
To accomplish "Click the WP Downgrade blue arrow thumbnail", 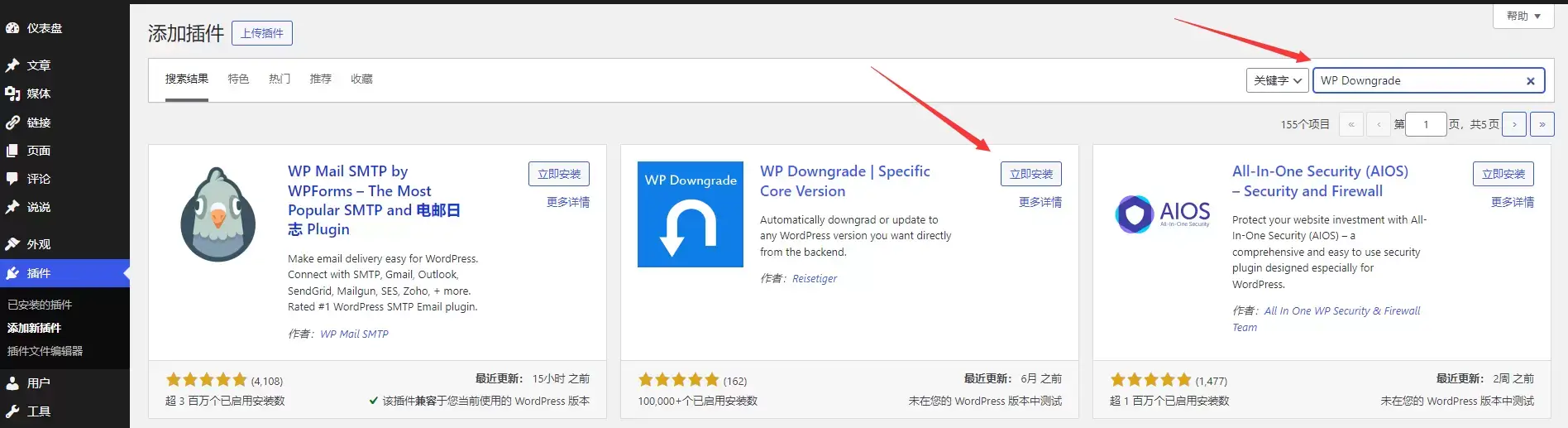I will 691,214.
